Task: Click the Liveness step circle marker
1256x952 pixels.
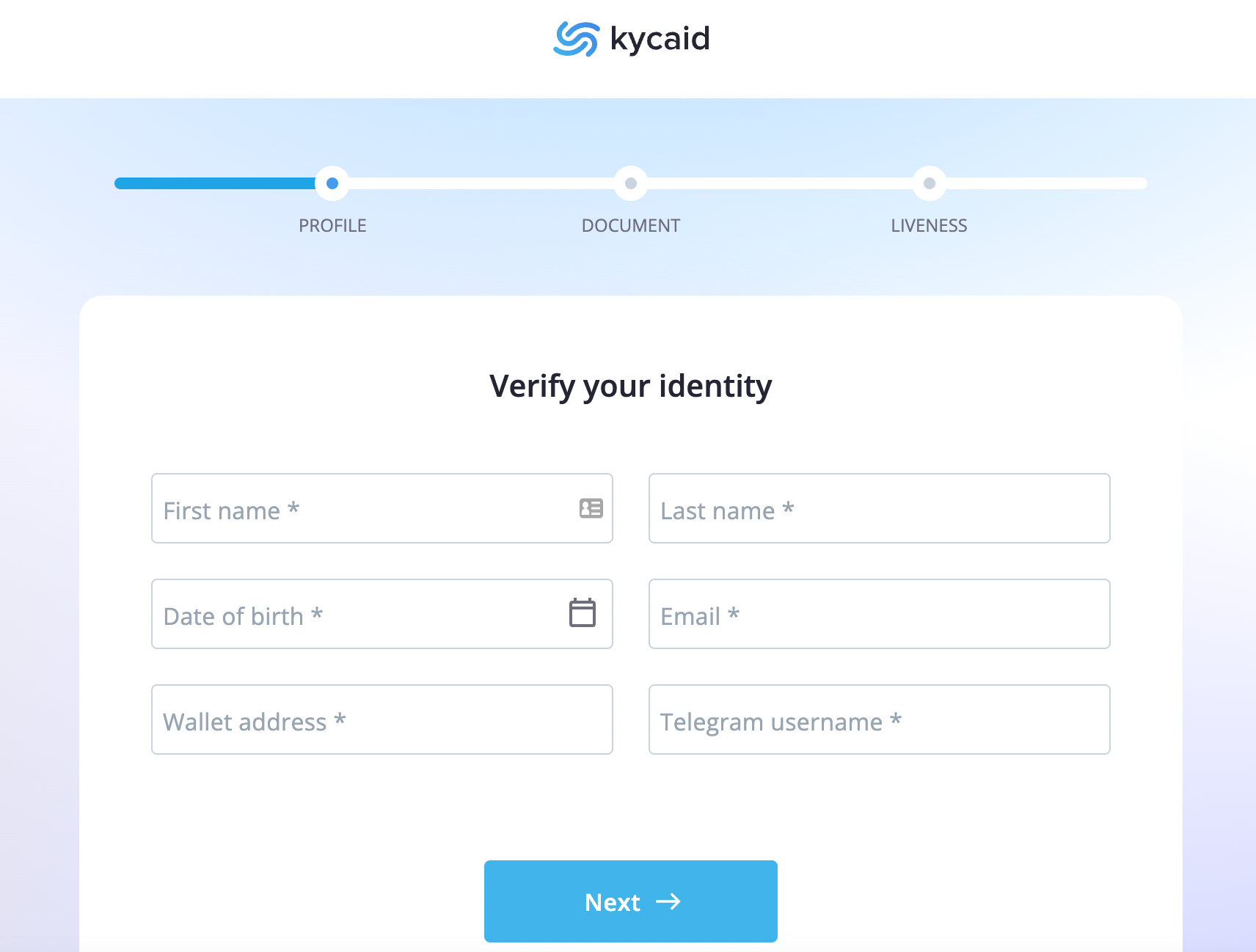Action: pyautogui.click(x=930, y=183)
